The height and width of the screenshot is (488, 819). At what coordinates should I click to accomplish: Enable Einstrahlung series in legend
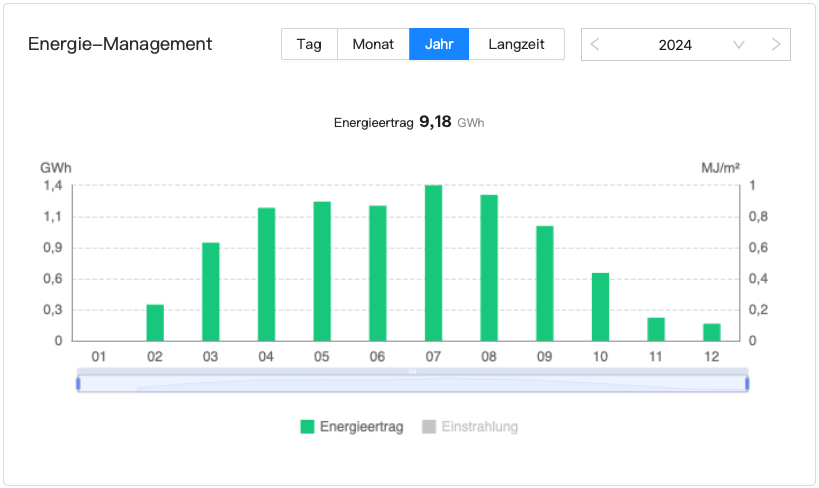point(481,427)
